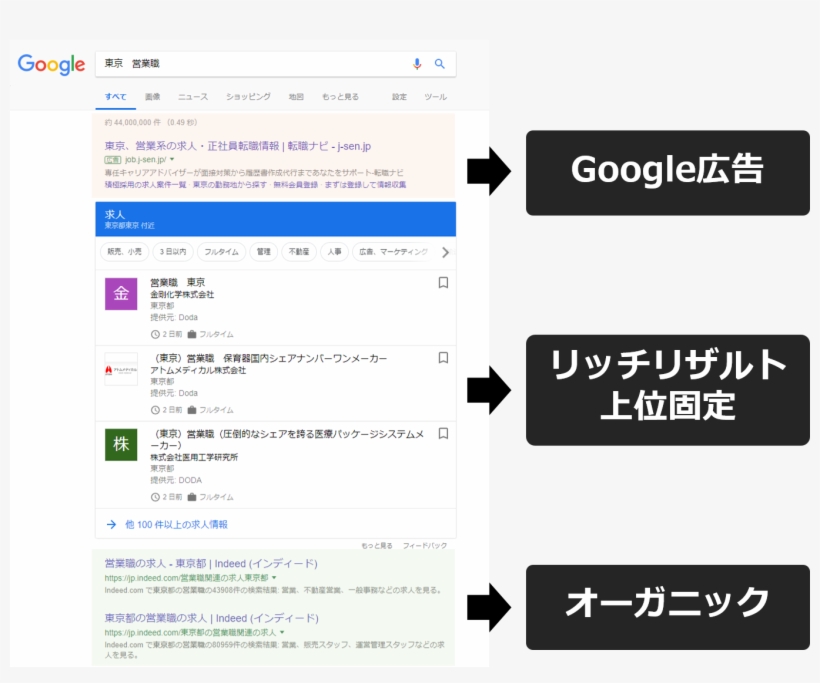Activate voice search with the microphone icon
Image resolution: width=820 pixels, height=683 pixels.
(x=415, y=64)
